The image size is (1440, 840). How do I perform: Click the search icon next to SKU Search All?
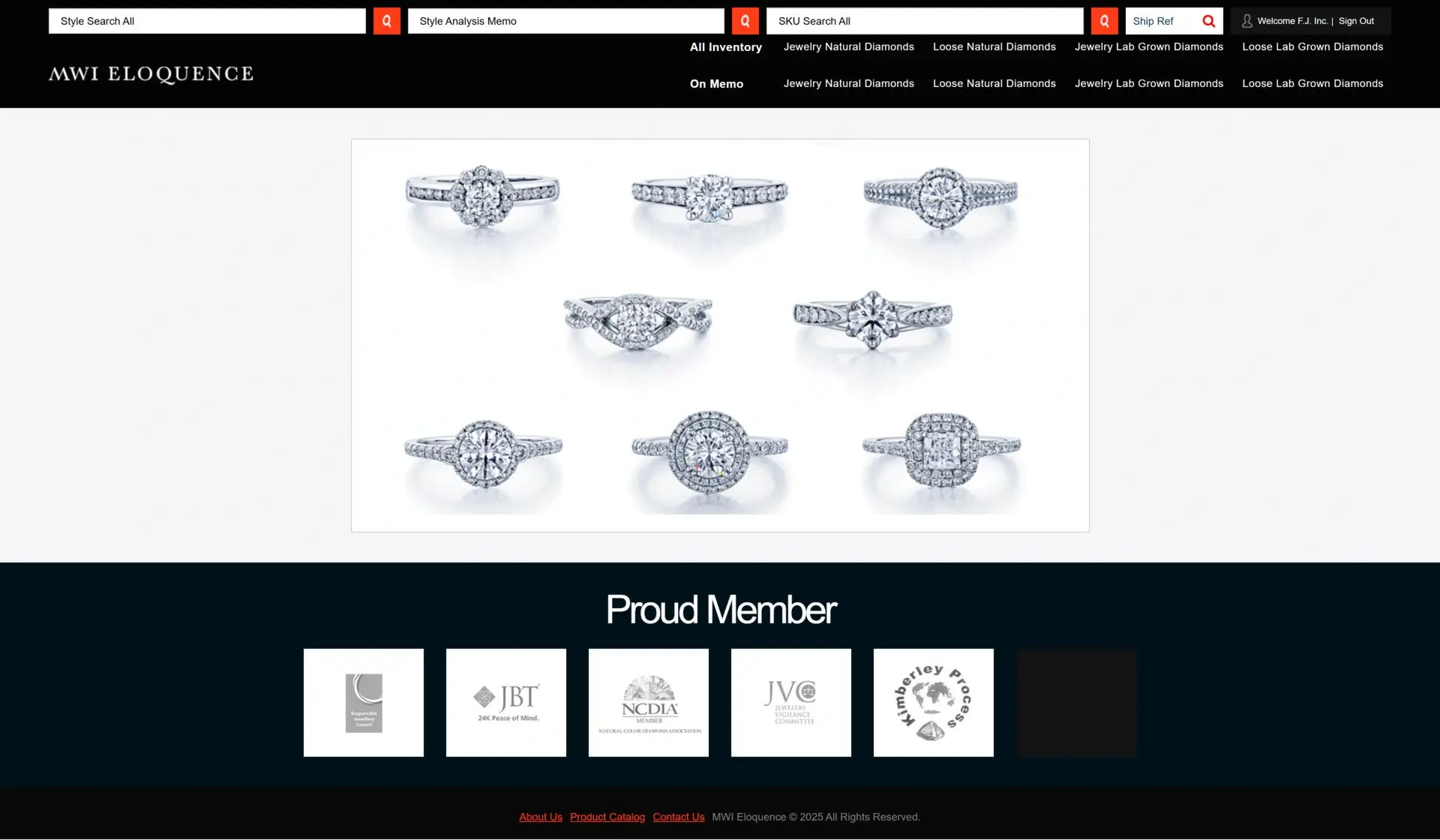[1104, 20]
